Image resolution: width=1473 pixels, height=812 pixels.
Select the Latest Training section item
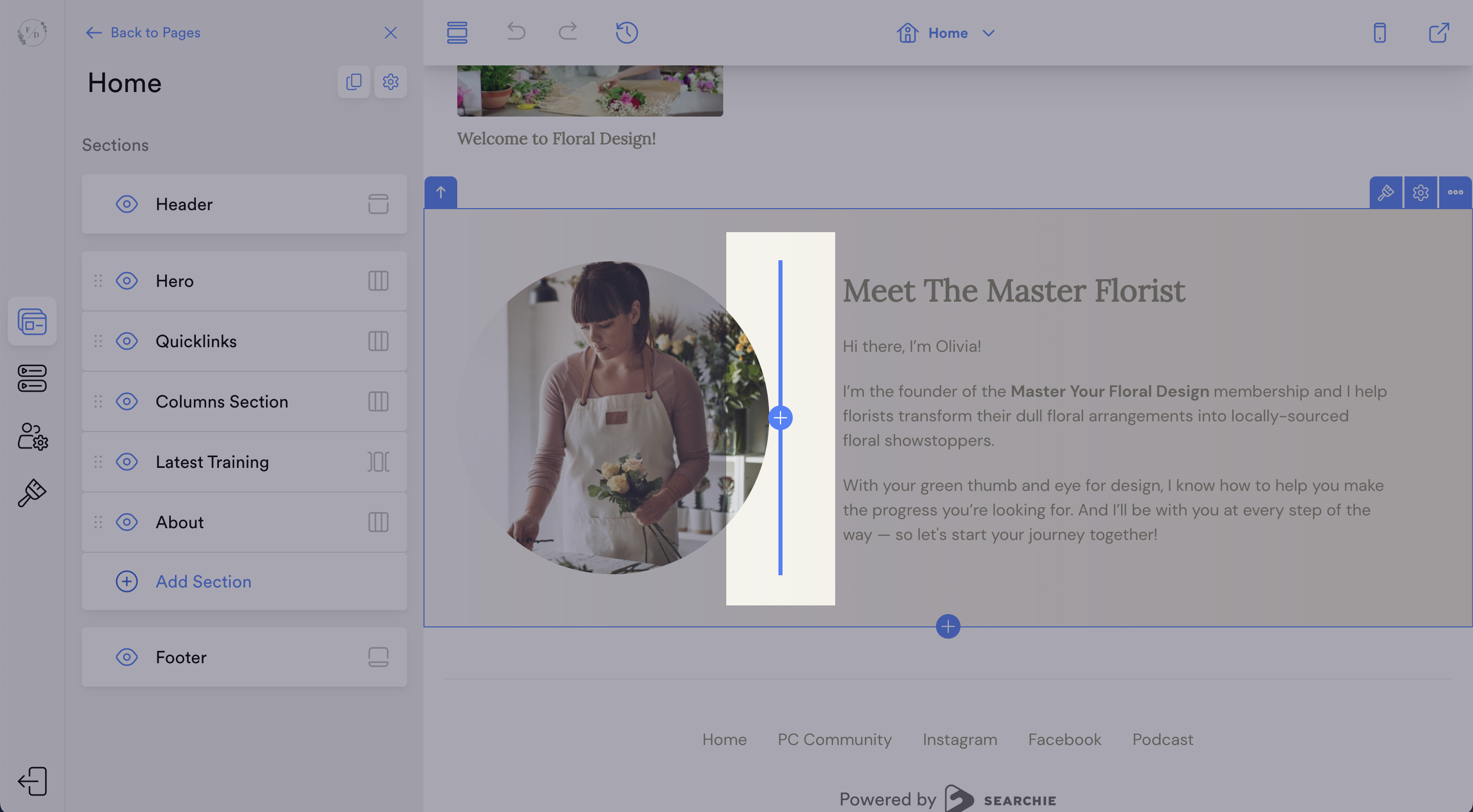pos(212,462)
